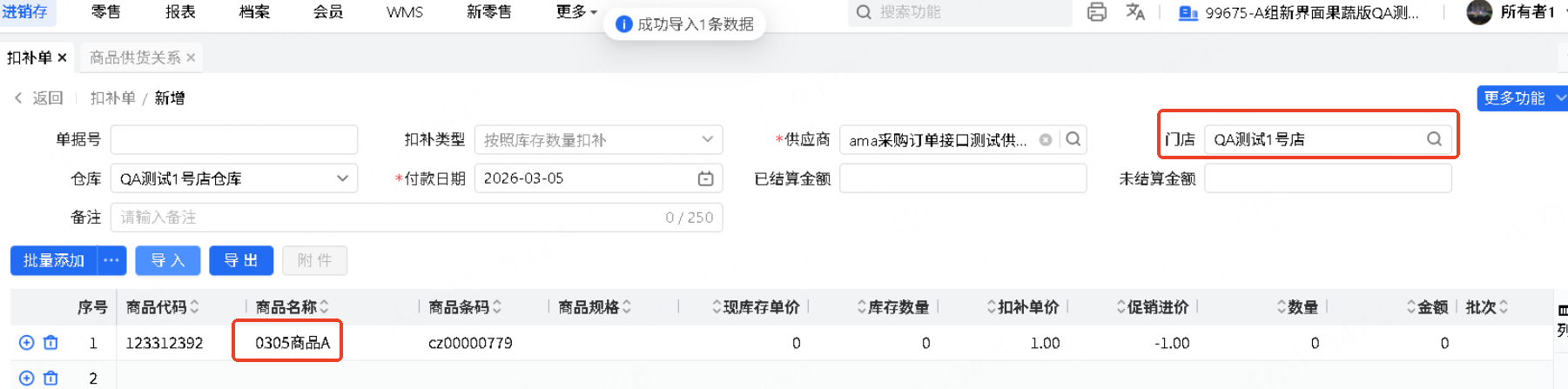This screenshot has height=389, width=1568.
Task: Click the printer icon in top bar
Action: (x=1097, y=12)
